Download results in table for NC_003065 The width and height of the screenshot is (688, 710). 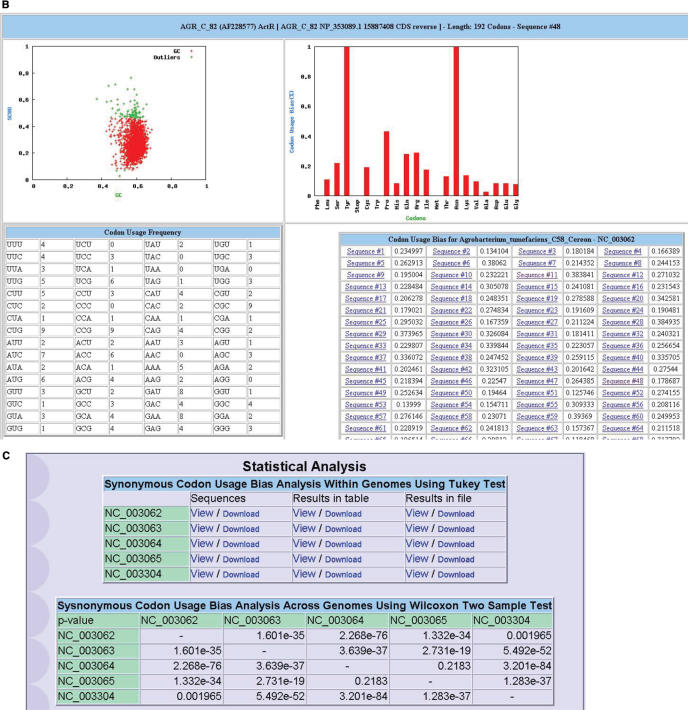(343, 559)
